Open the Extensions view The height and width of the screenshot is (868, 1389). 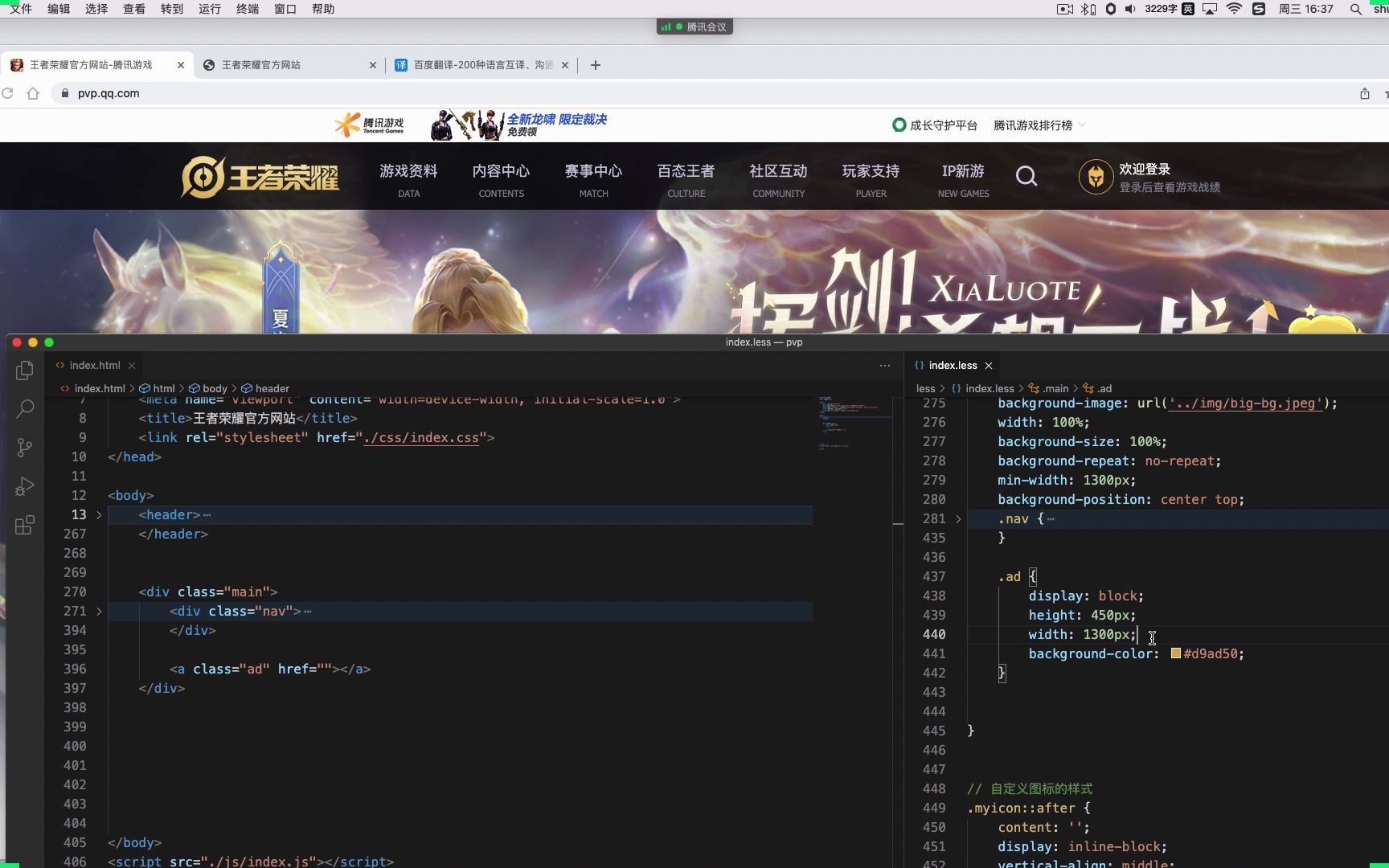click(25, 526)
